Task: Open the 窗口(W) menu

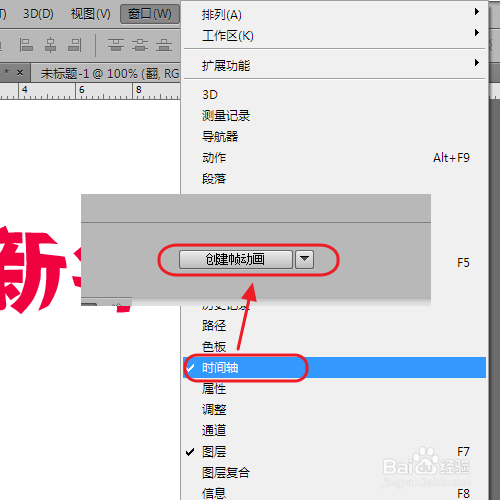Action: pos(150,14)
